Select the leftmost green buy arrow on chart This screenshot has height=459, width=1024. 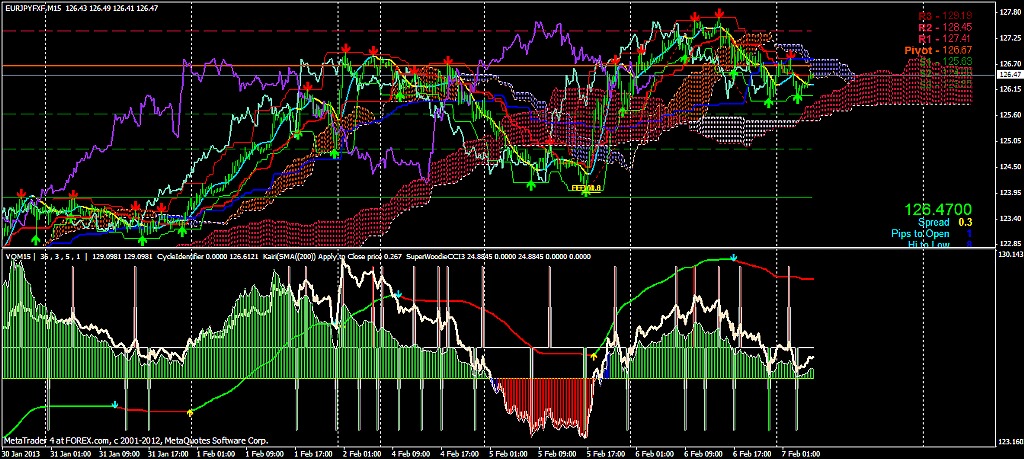click(x=36, y=240)
